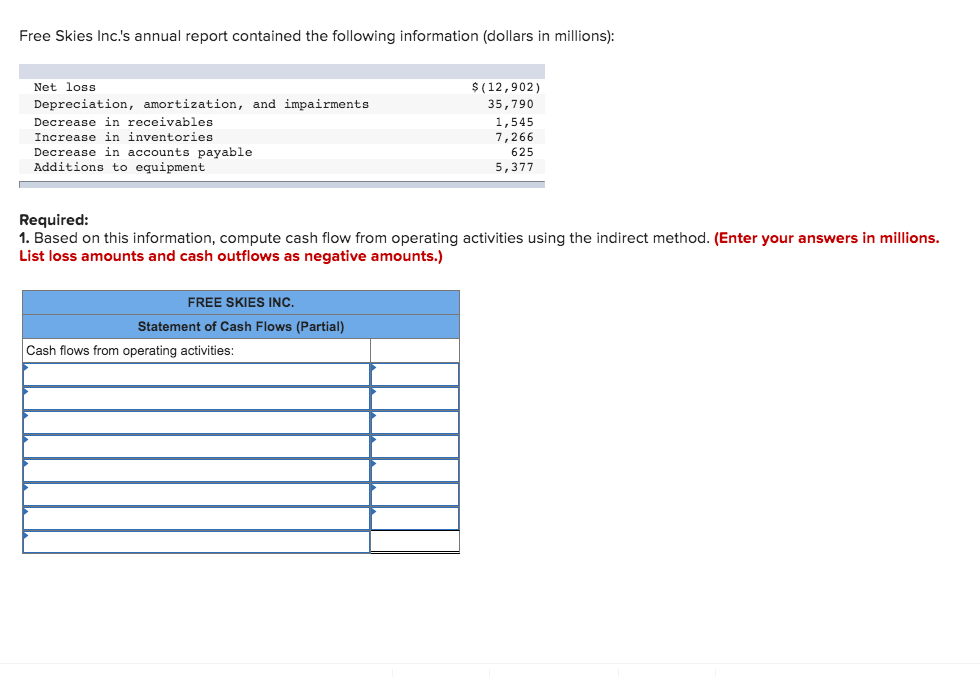Click fourth row amount input field

click(x=415, y=446)
